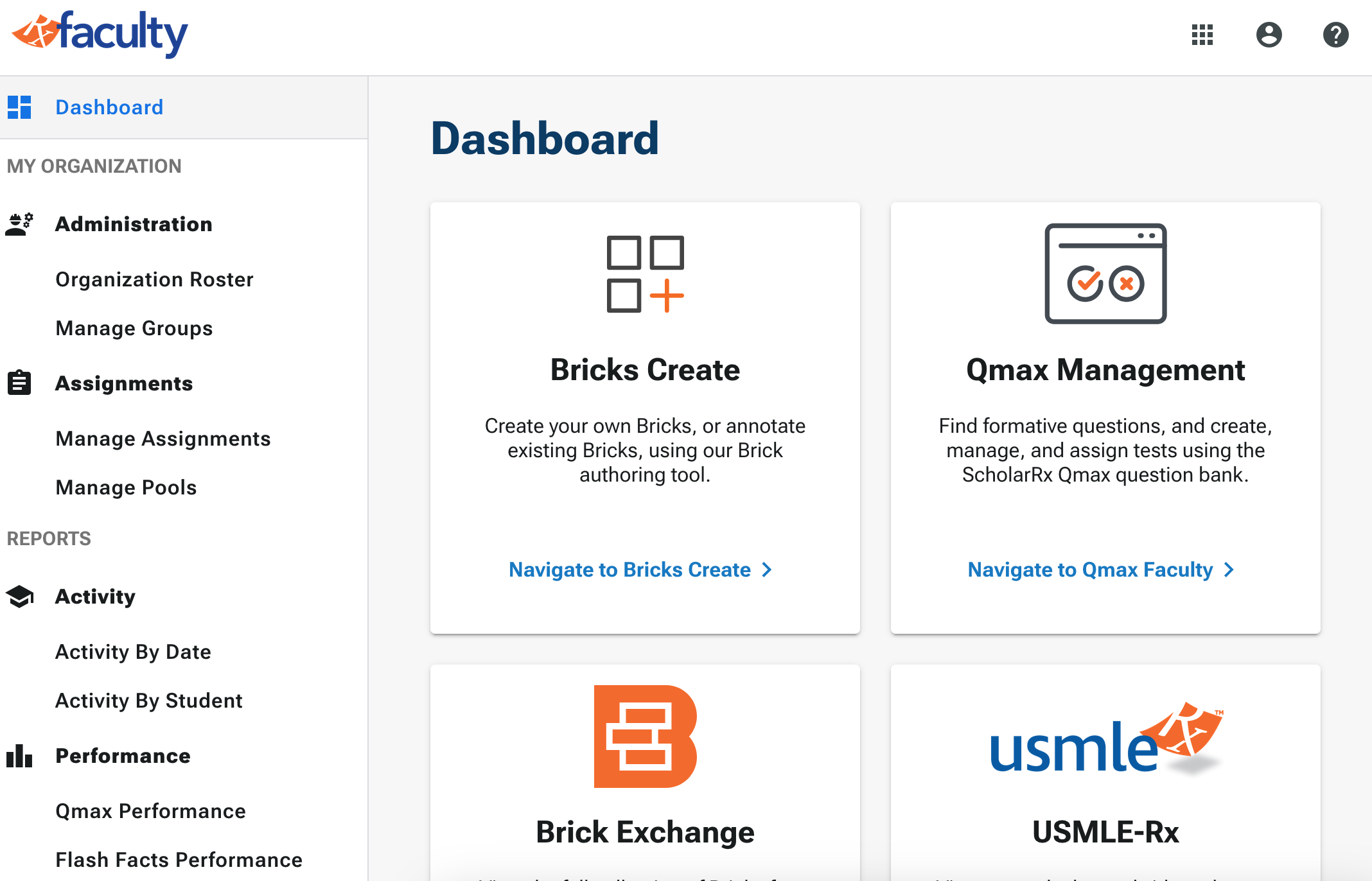Click the REPORTS section label

[x=49, y=539]
